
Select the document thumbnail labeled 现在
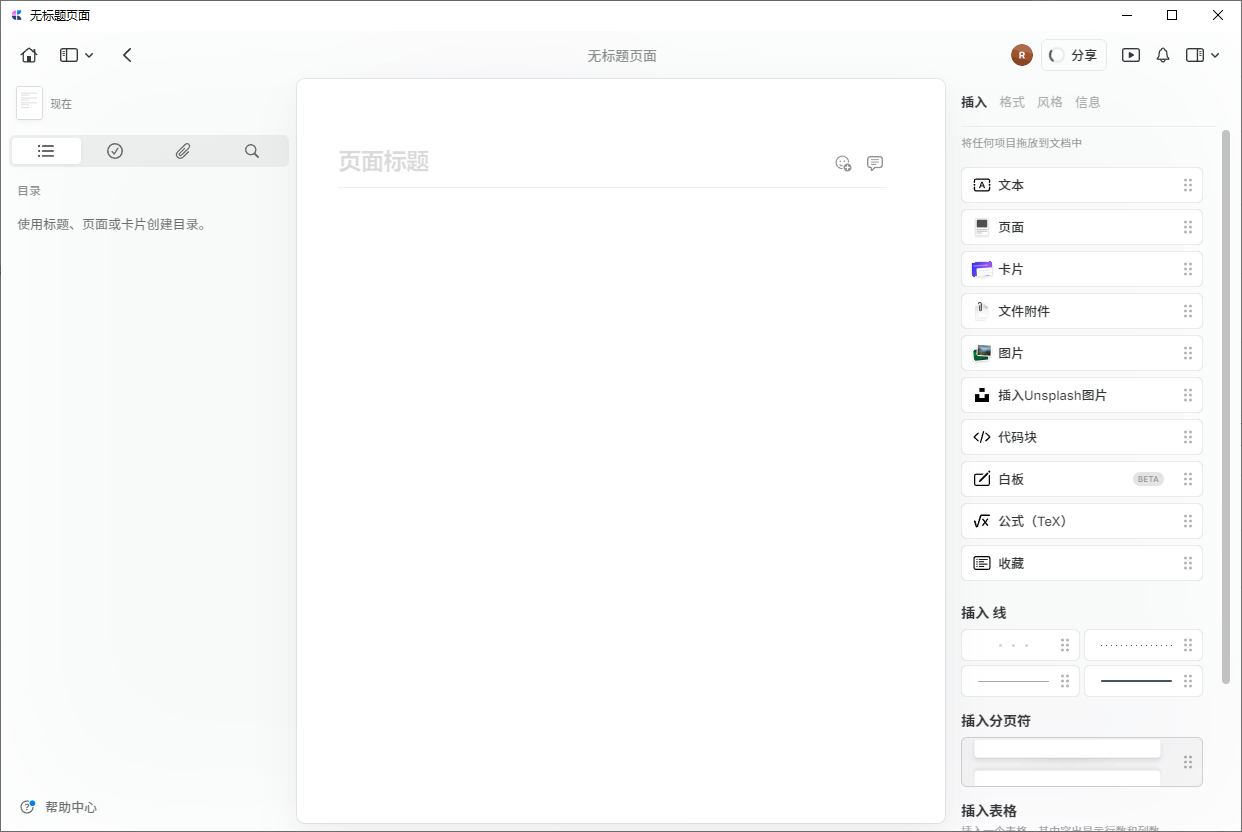click(29, 103)
